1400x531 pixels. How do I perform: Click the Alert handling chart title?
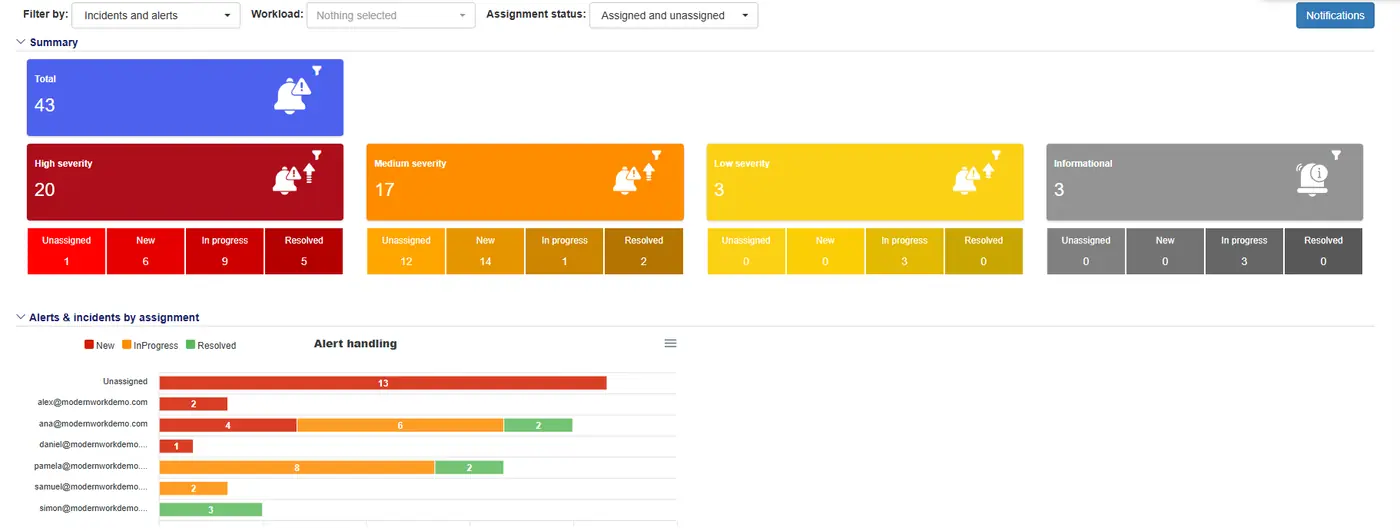pyautogui.click(x=355, y=344)
